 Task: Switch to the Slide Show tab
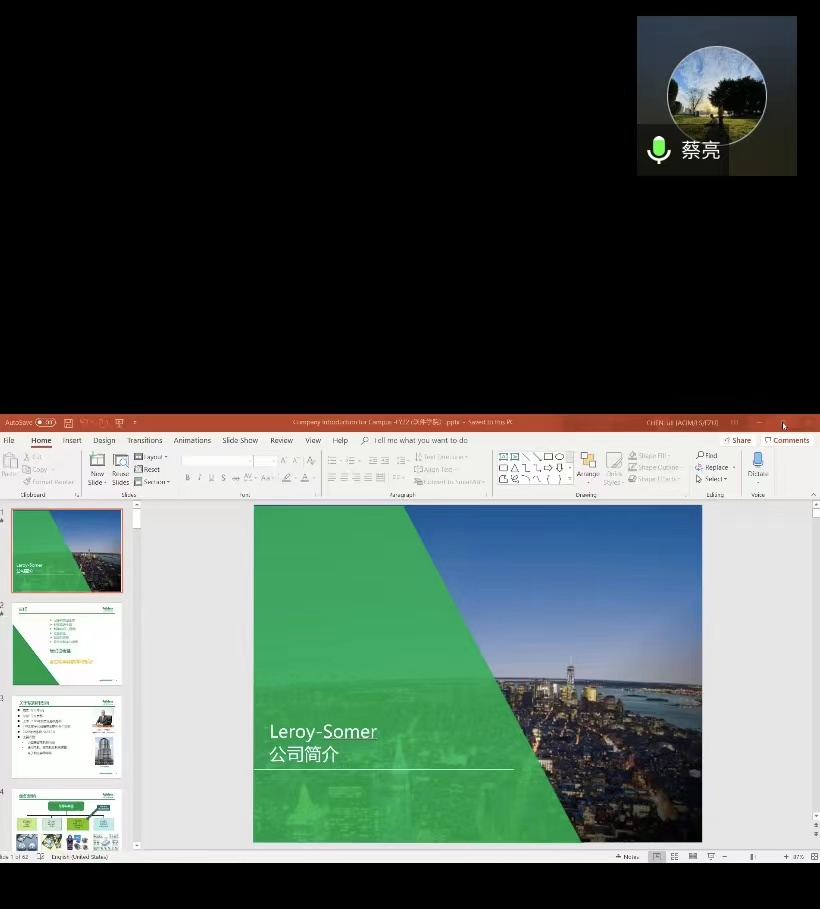pyautogui.click(x=240, y=440)
